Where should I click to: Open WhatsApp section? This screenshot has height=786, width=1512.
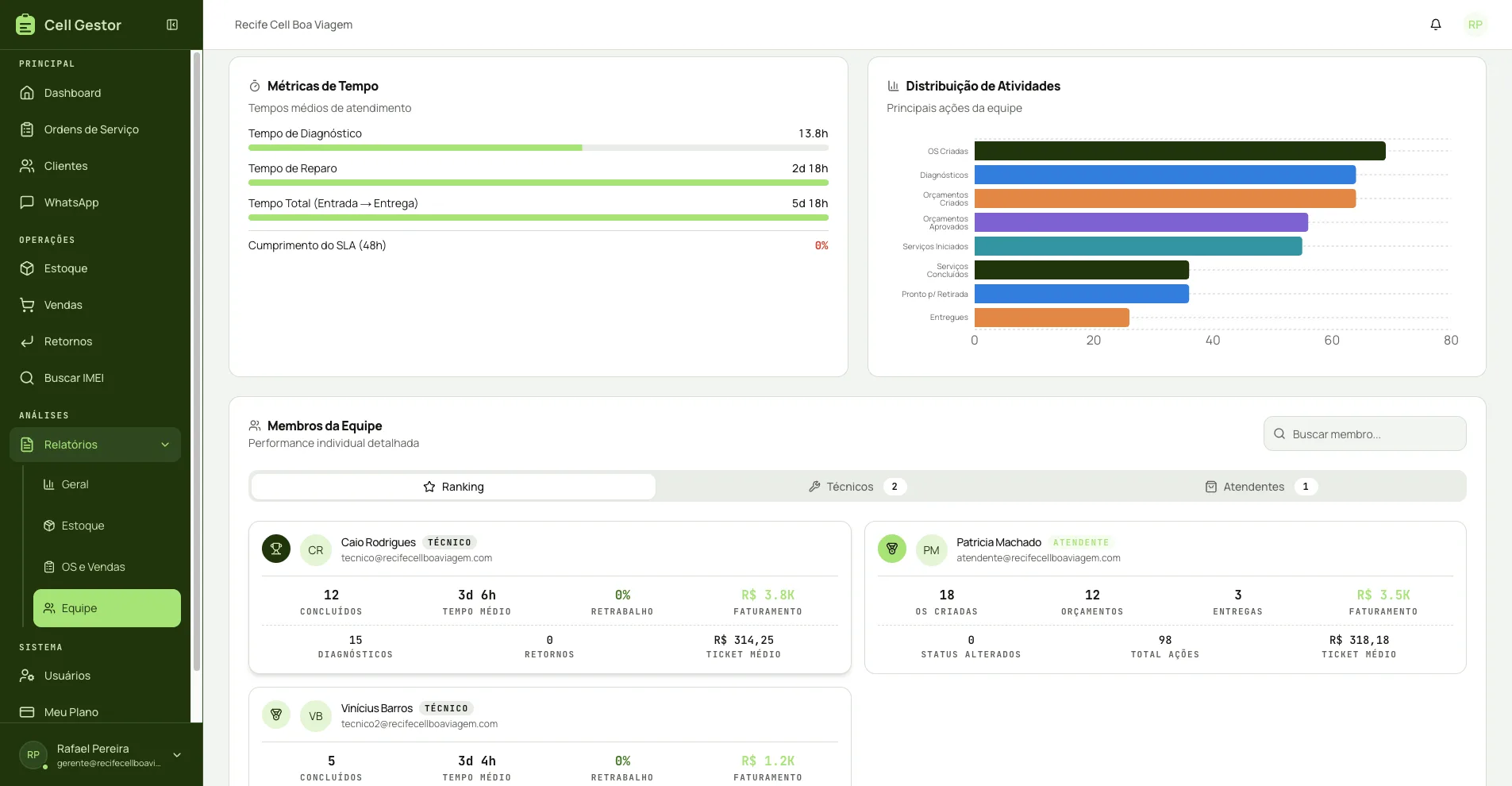[x=95, y=202]
